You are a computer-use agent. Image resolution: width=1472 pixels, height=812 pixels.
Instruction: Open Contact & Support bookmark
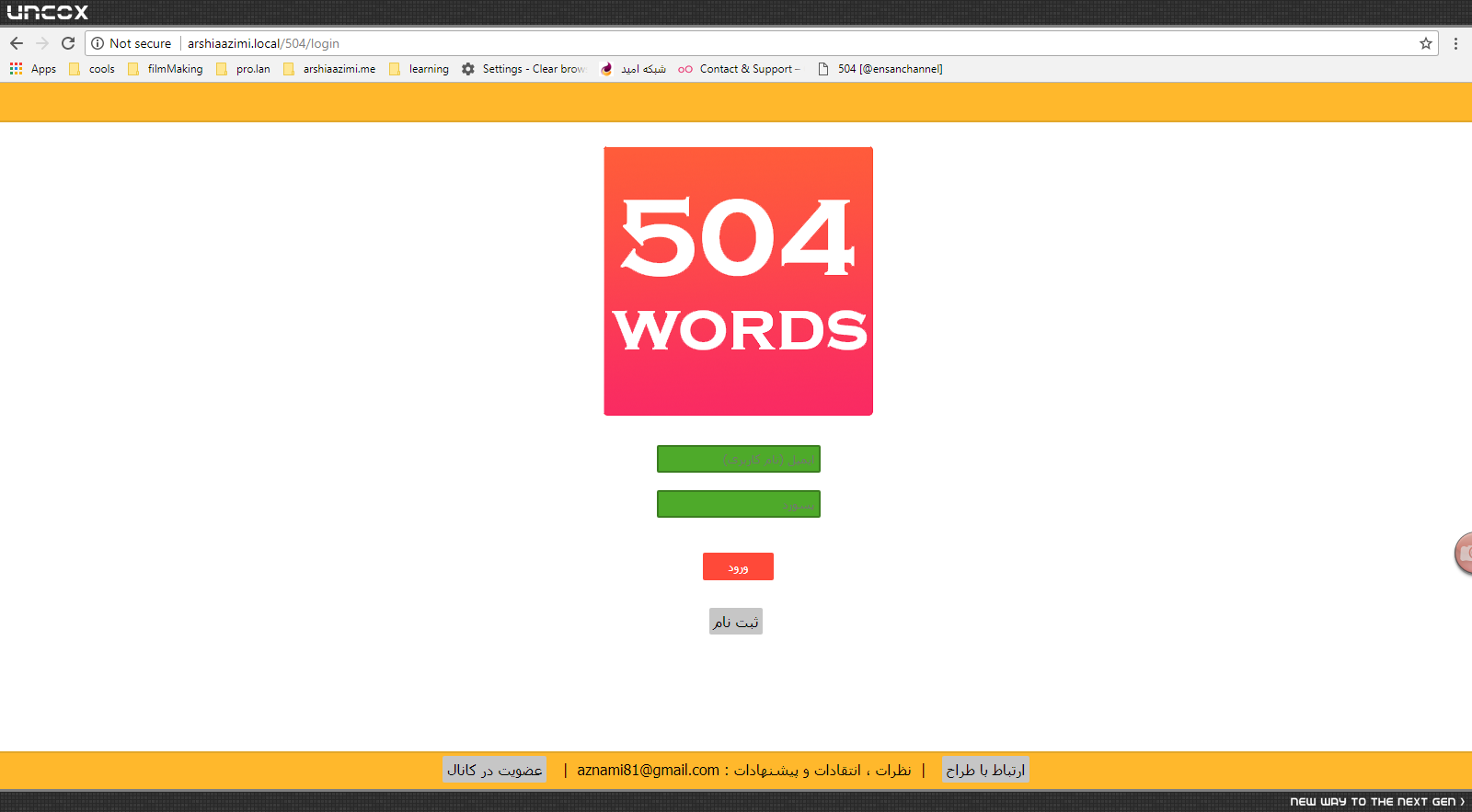coord(740,69)
